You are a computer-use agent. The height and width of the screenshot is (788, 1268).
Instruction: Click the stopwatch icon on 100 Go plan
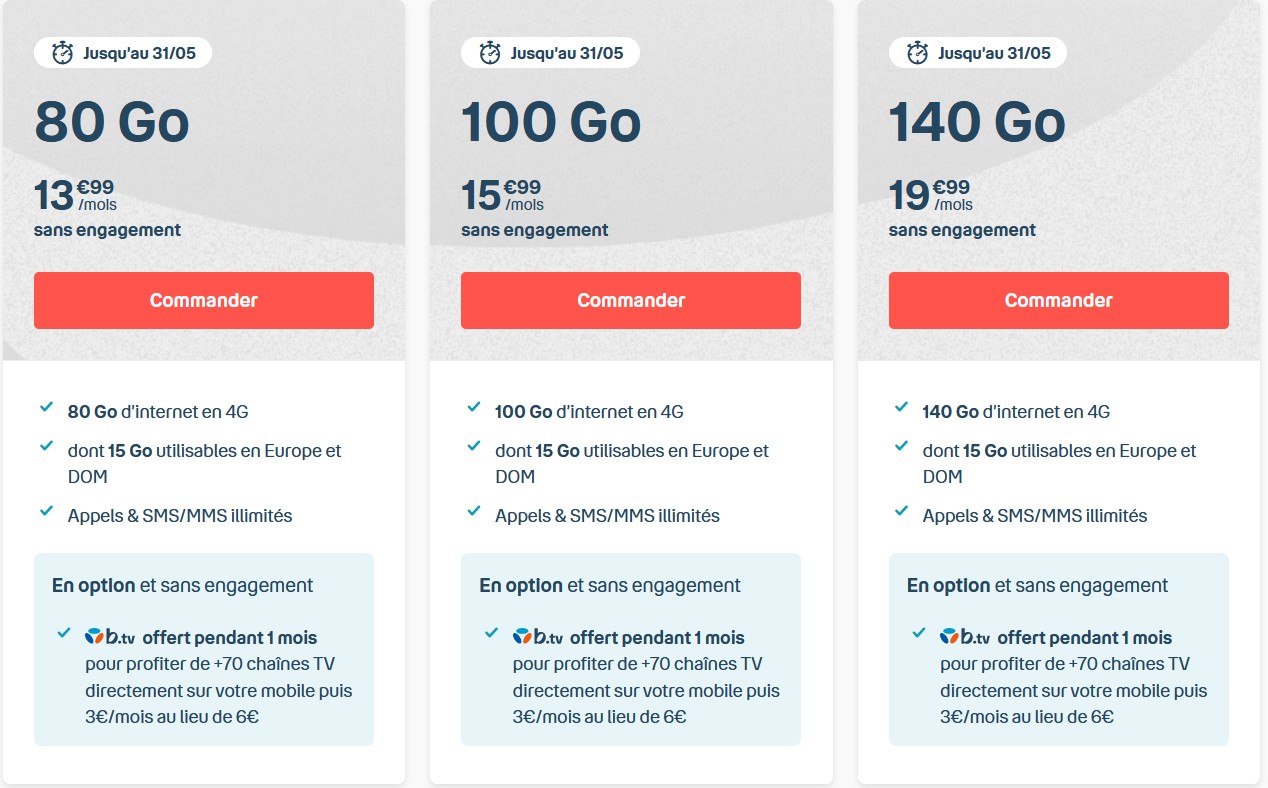tap(490, 53)
